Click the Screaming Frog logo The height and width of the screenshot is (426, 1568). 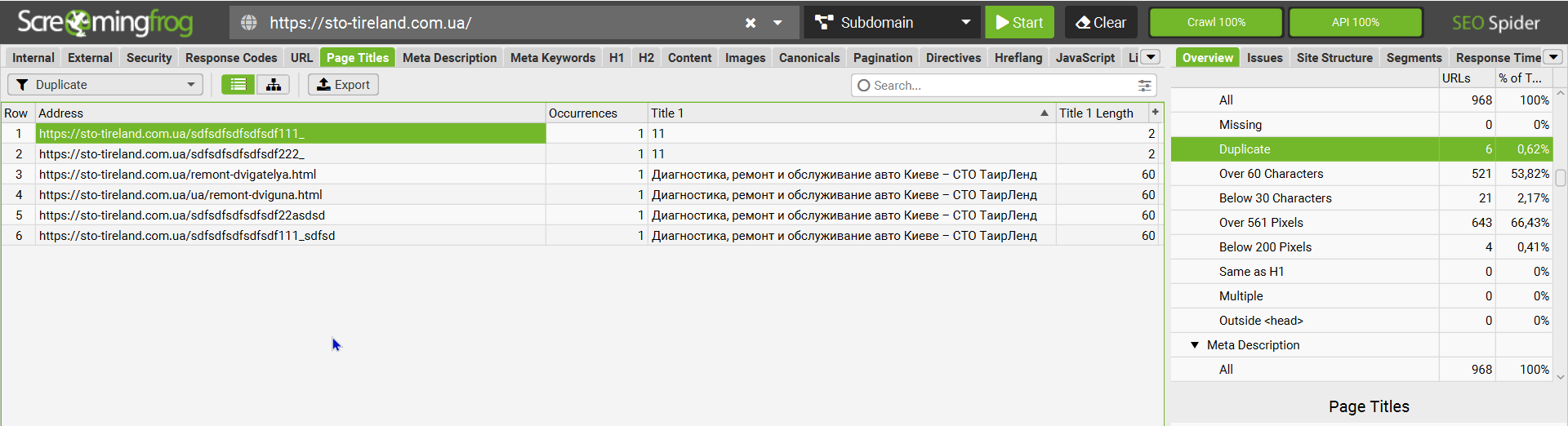[x=105, y=23]
